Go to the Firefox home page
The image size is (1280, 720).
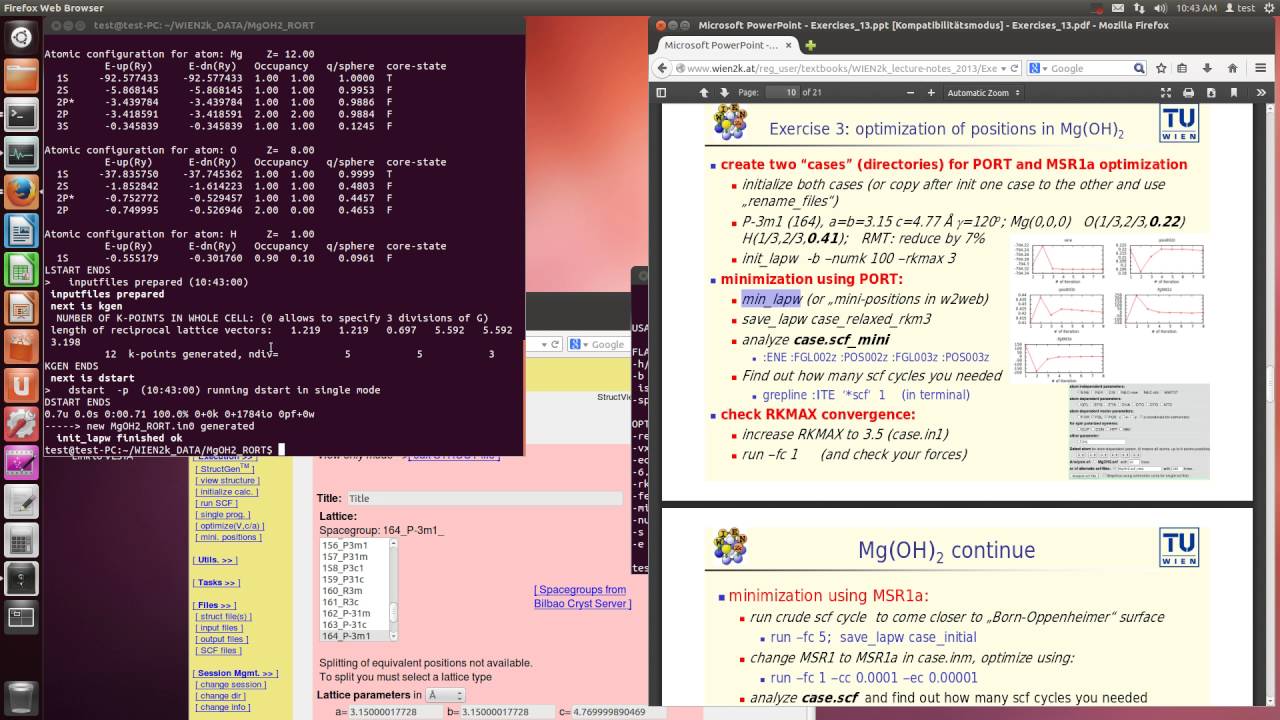tap(1232, 68)
